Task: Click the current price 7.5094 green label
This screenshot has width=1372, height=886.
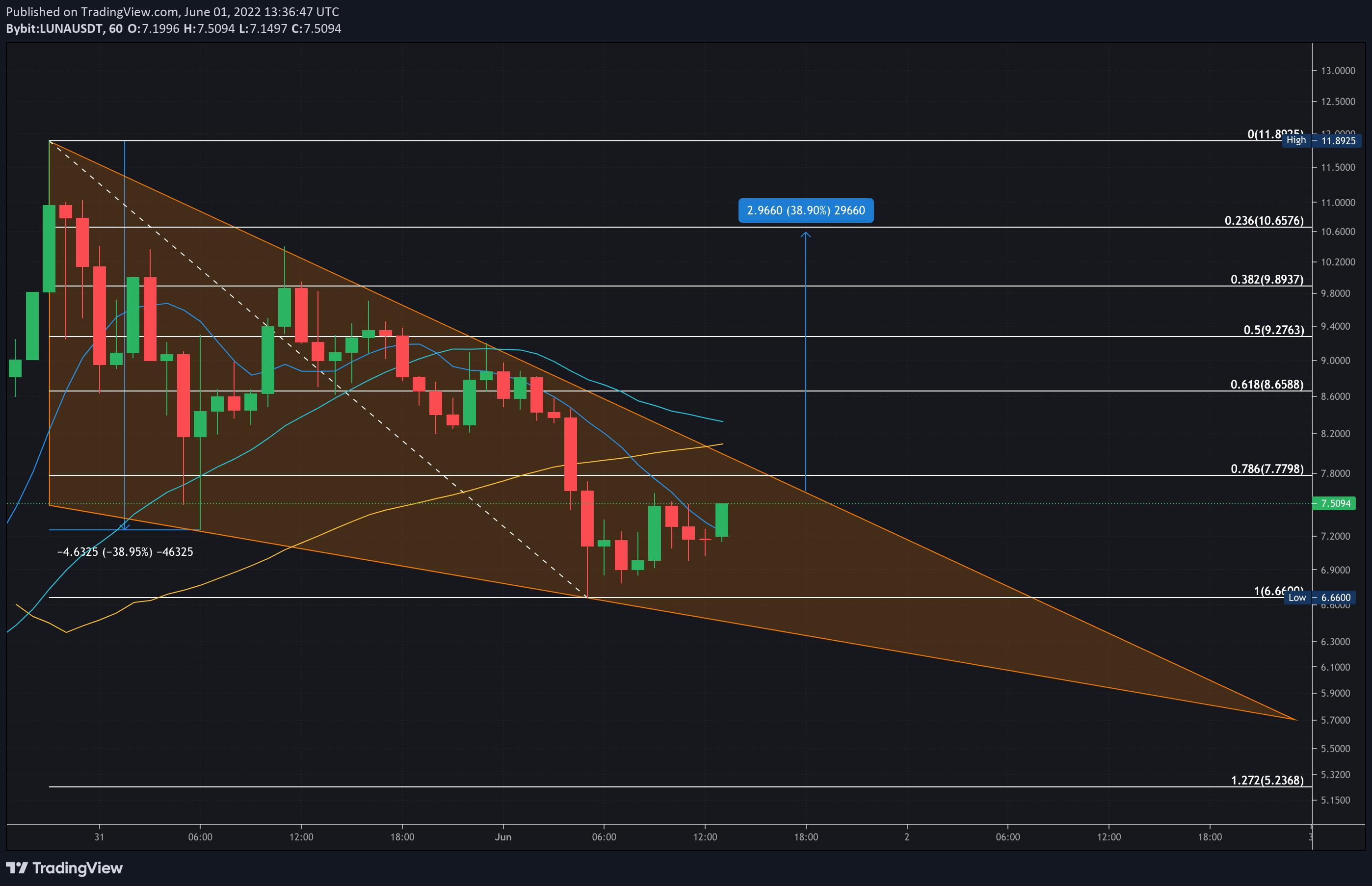Action: click(x=1334, y=503)
